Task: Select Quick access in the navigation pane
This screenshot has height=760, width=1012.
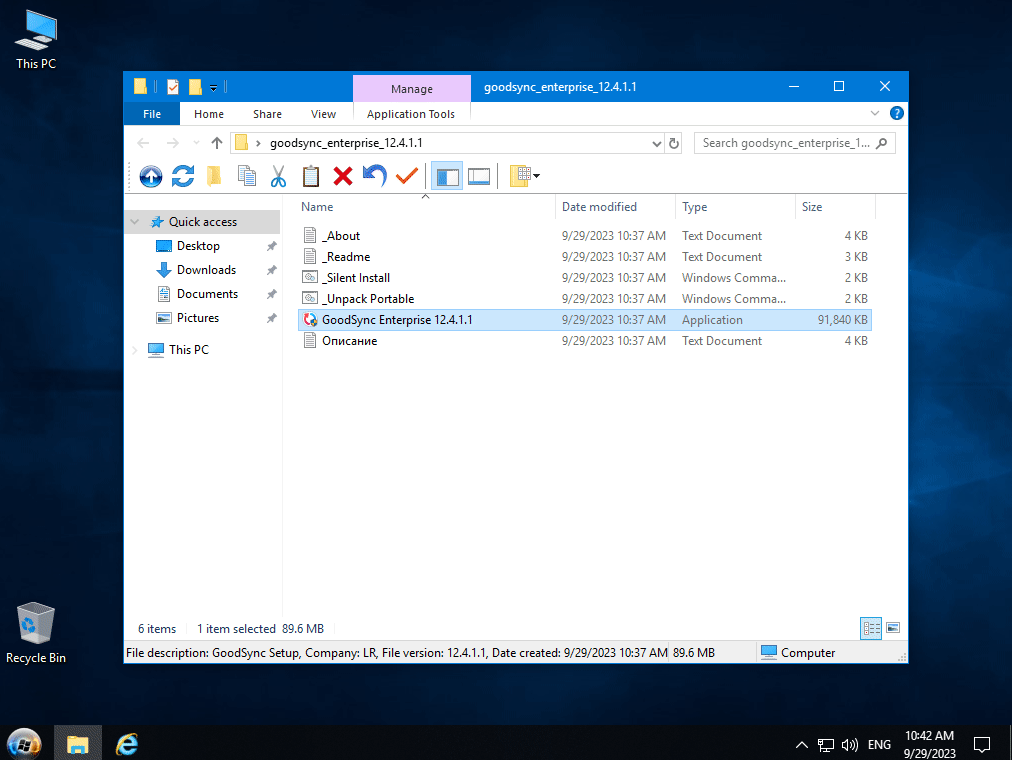Action: pyautogui.click(x=203, y=222)
